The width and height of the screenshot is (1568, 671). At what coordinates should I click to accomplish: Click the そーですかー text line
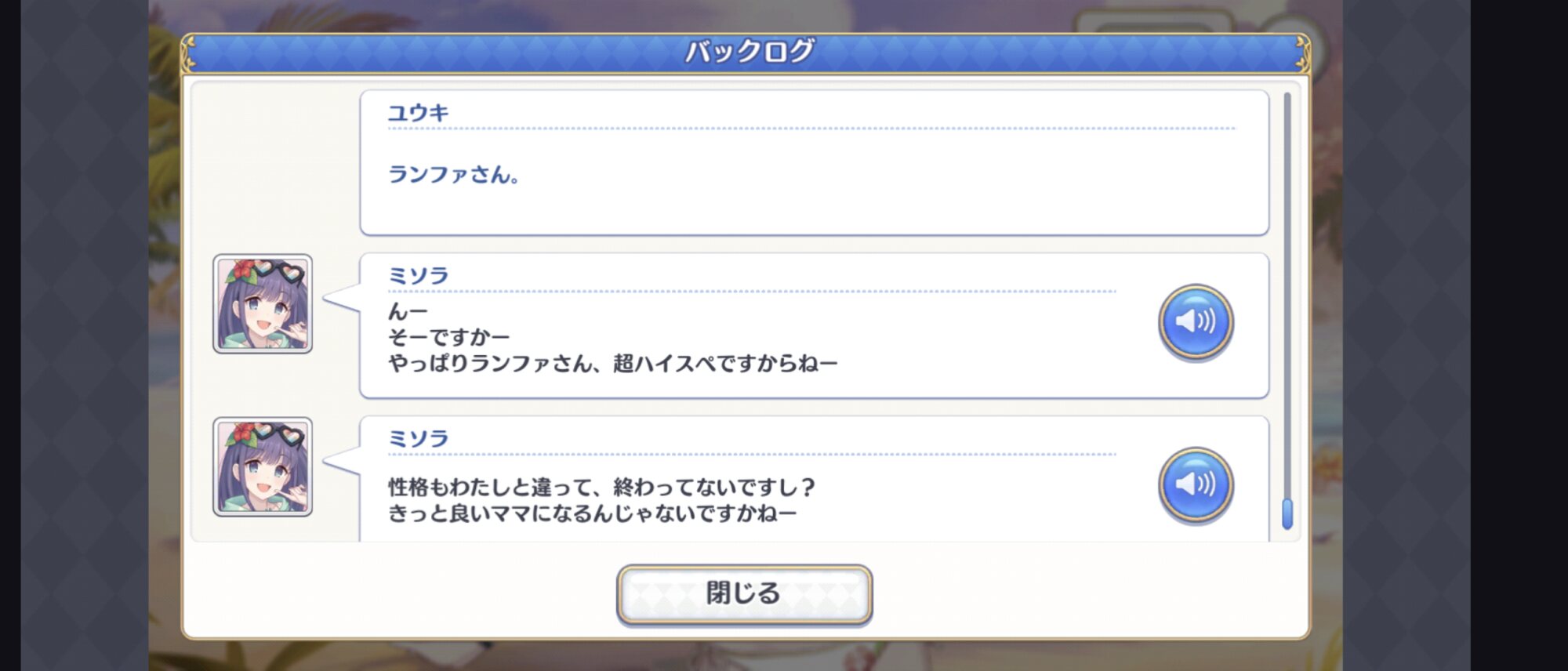(x=448, y=338)
